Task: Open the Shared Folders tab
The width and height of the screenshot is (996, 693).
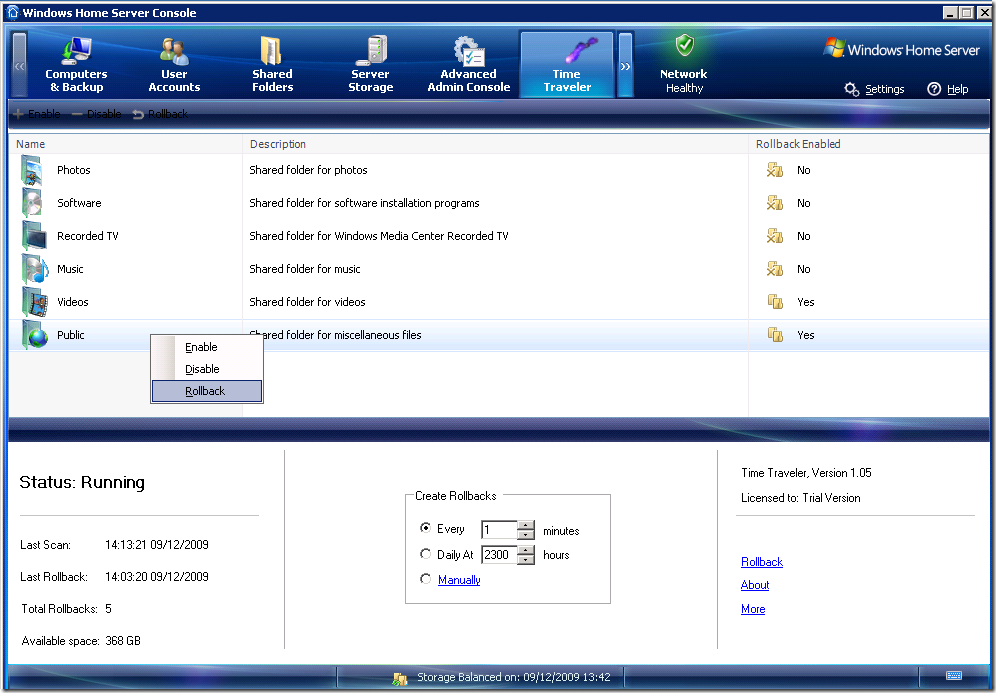Action: [273, 65]
